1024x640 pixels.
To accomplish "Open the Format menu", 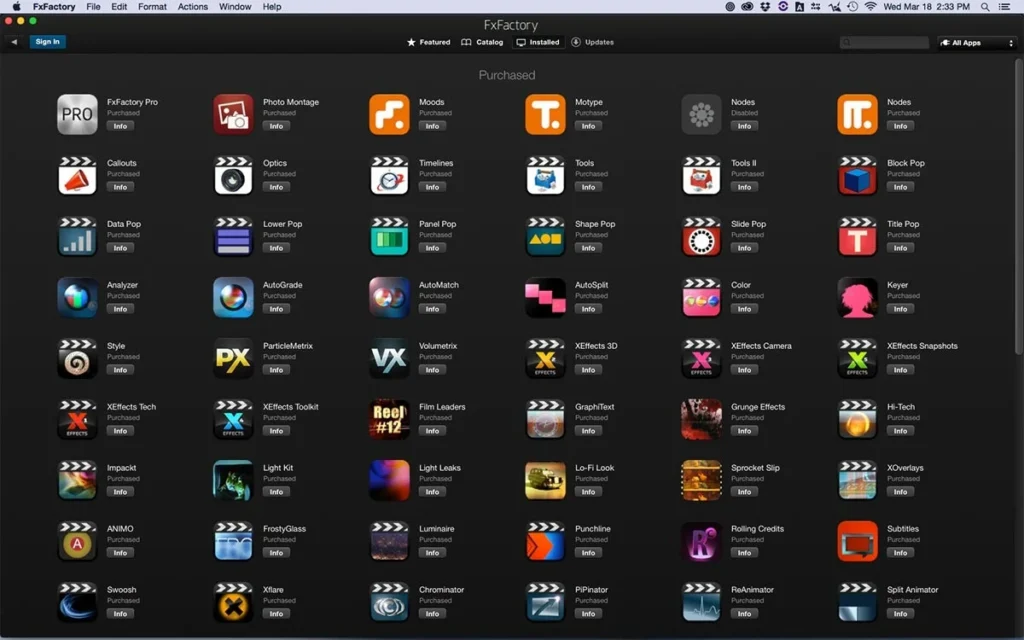I will [x=152, y=7].
